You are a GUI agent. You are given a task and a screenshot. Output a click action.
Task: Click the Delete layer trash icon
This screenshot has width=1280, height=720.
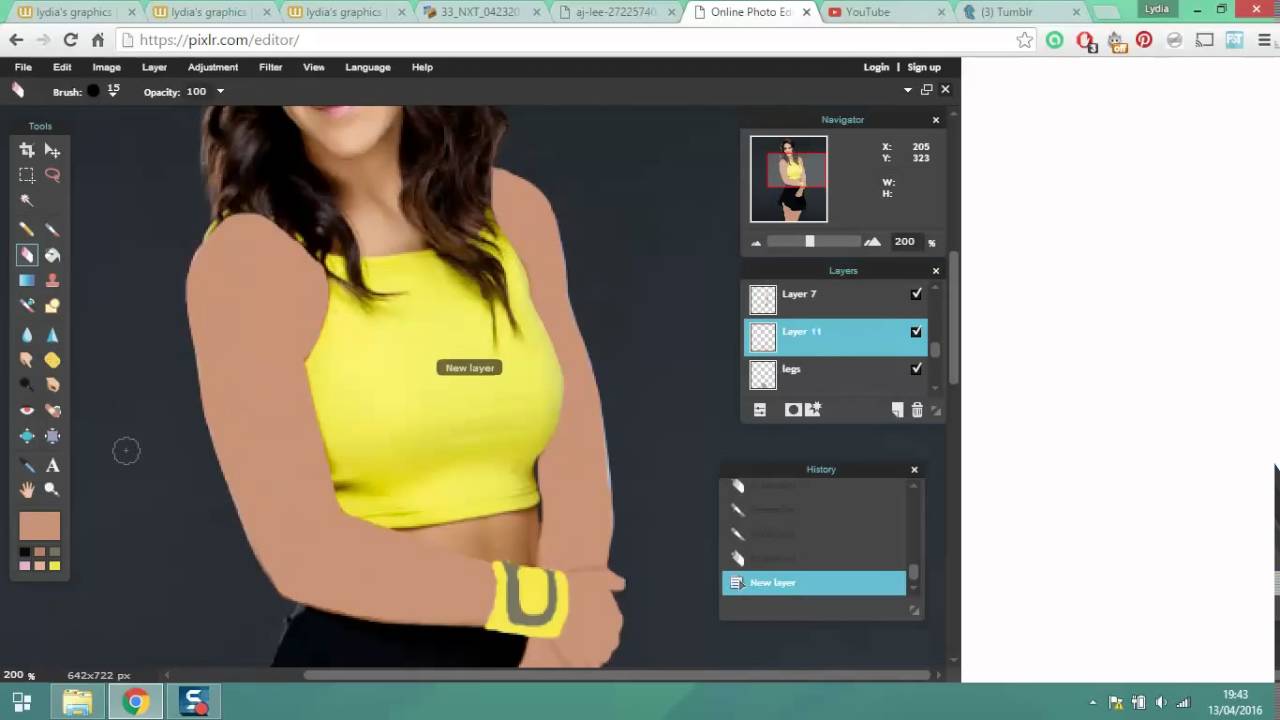(x=917, y=410)
